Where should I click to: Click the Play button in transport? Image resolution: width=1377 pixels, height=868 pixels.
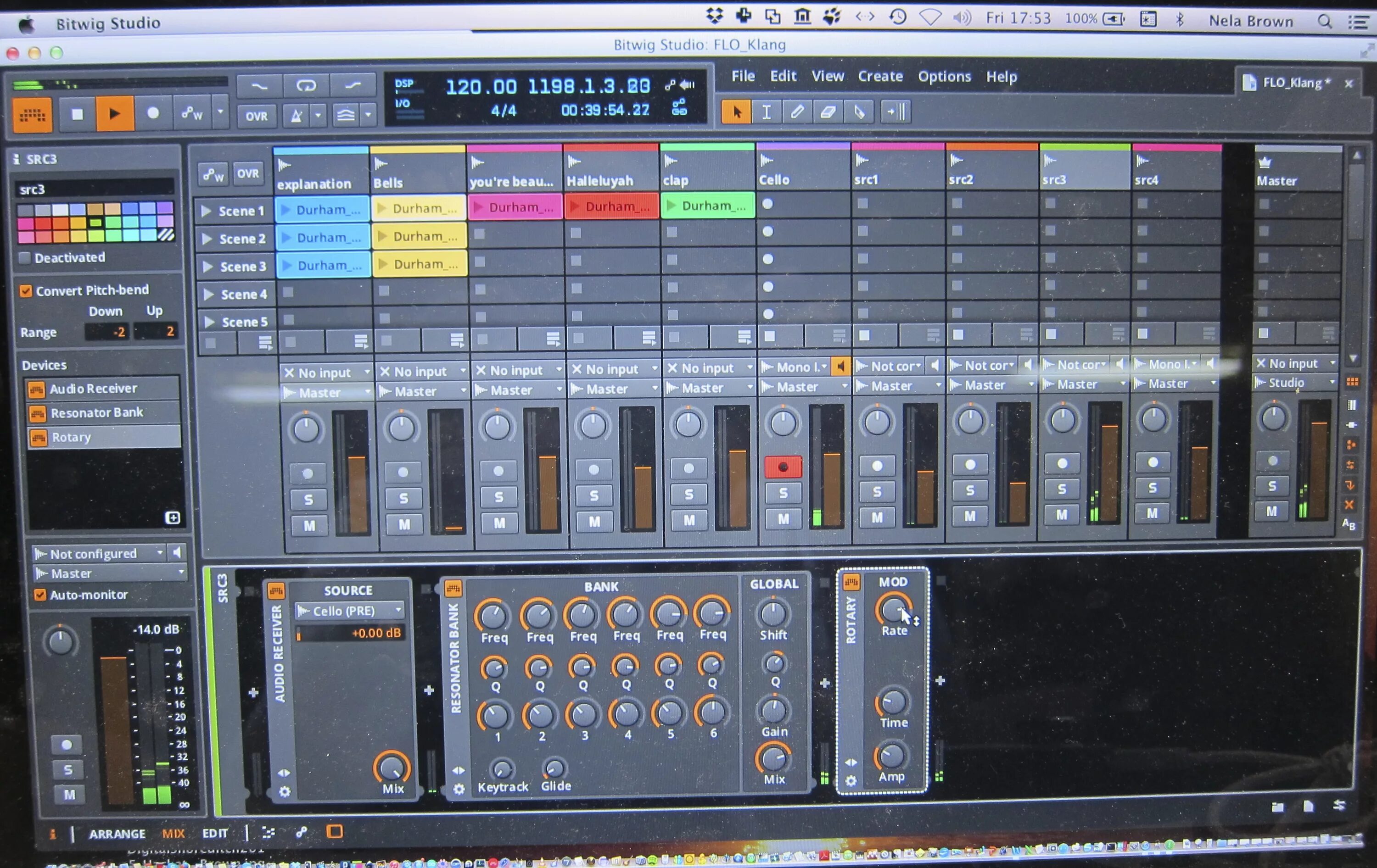(114, 114)
